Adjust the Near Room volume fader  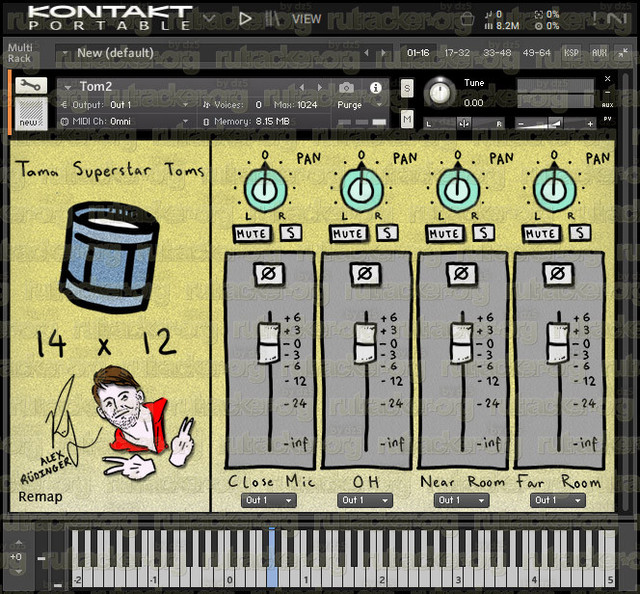(462, 343)
